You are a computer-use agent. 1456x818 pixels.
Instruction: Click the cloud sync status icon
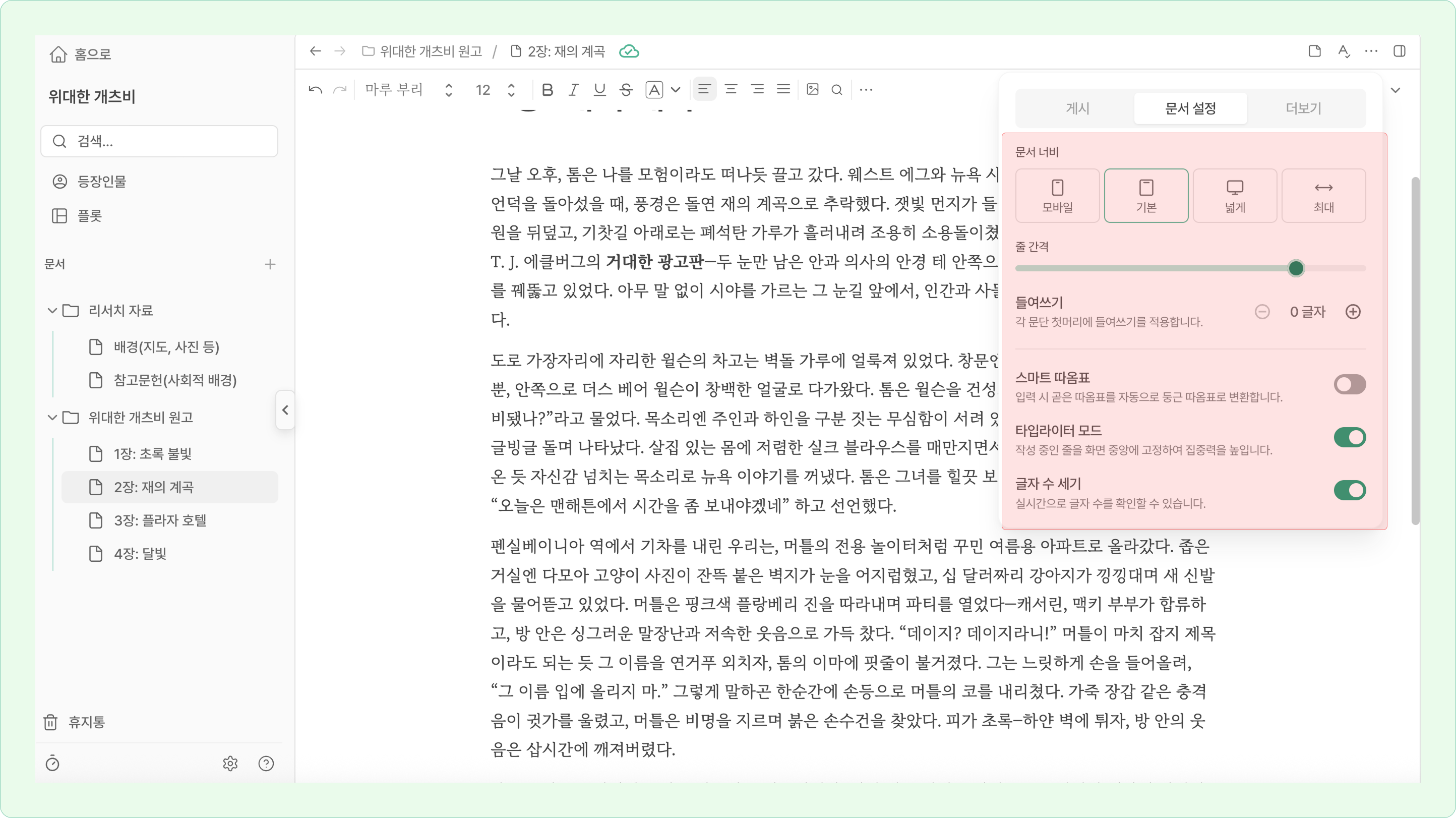pos(629,51)
